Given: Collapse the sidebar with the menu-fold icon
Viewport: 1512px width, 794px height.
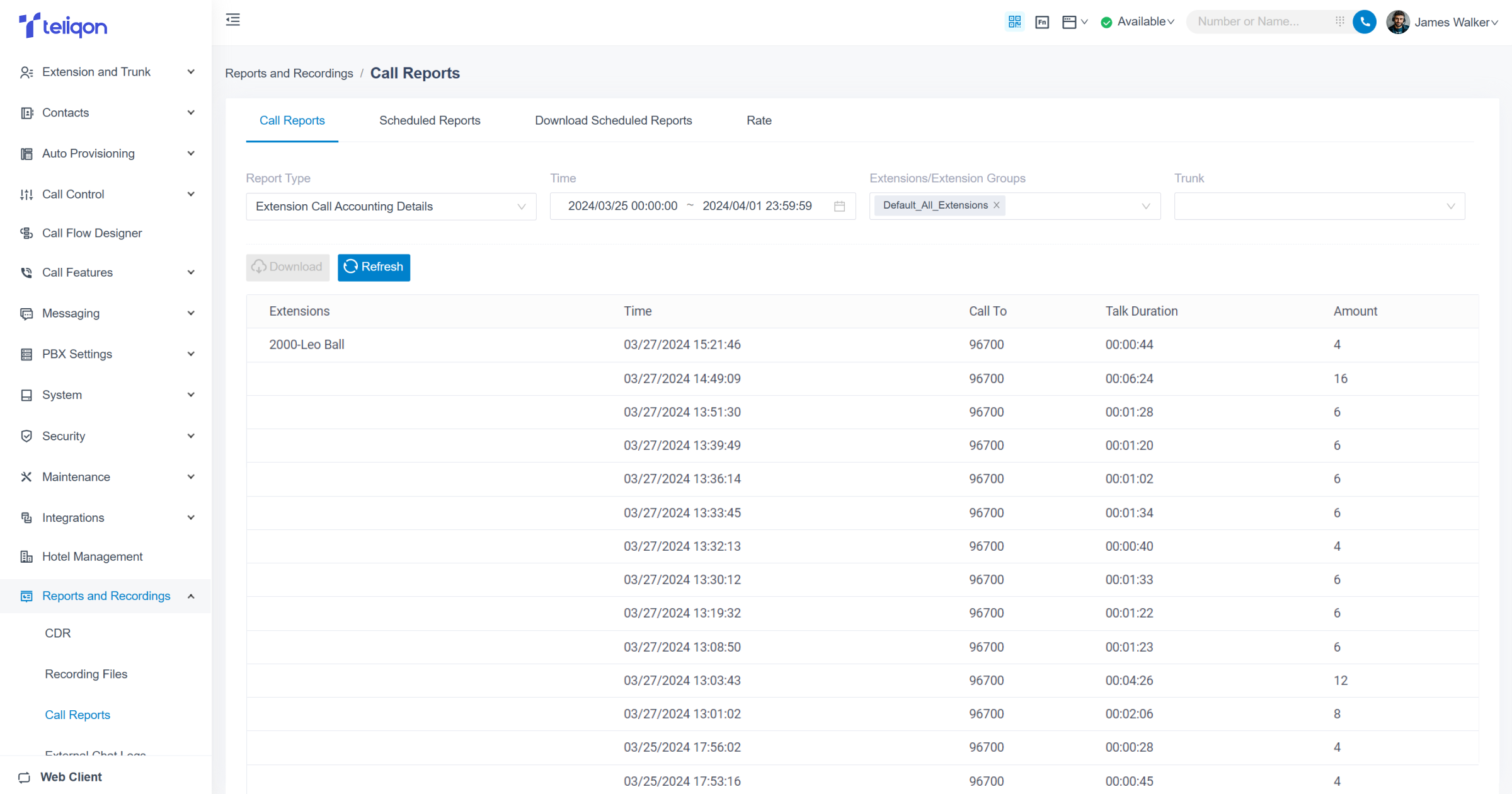Looking at the screenshot, I should click(x=232, y=20).
